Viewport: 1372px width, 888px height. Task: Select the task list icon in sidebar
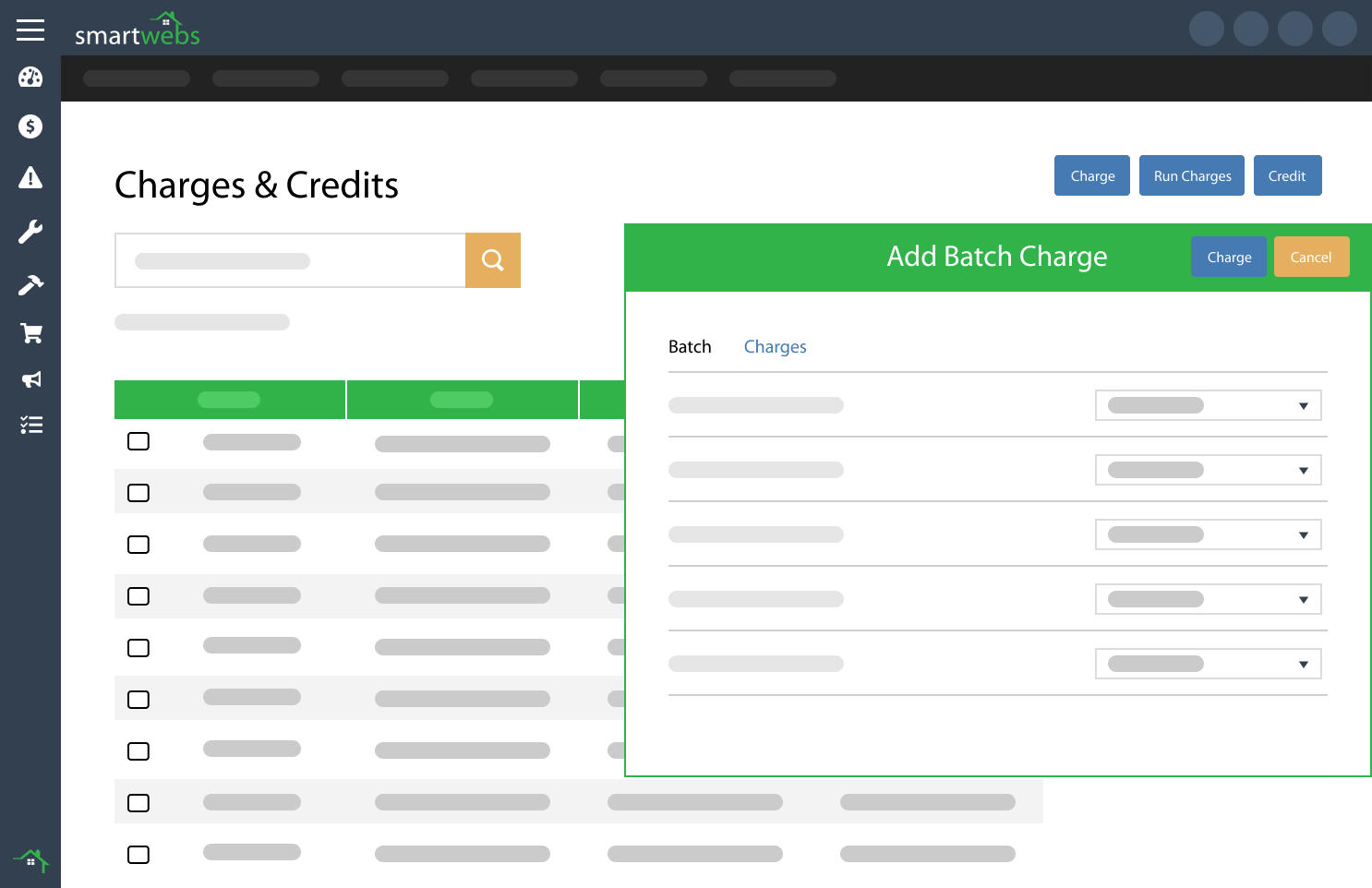tap(30, 425)
